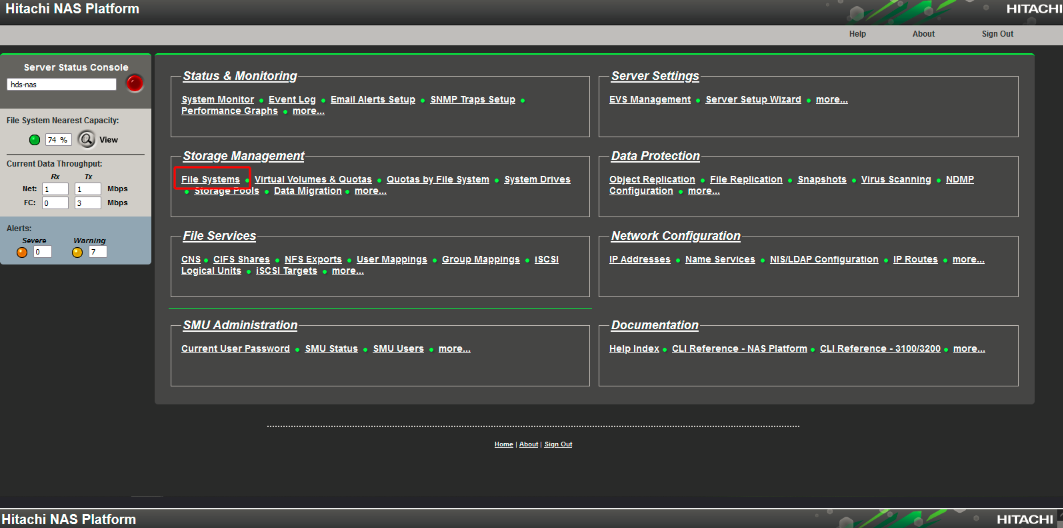Open NIS/LDAP Configuration
The width and height of the screenshot is (1063, 528).
point(824,260)
